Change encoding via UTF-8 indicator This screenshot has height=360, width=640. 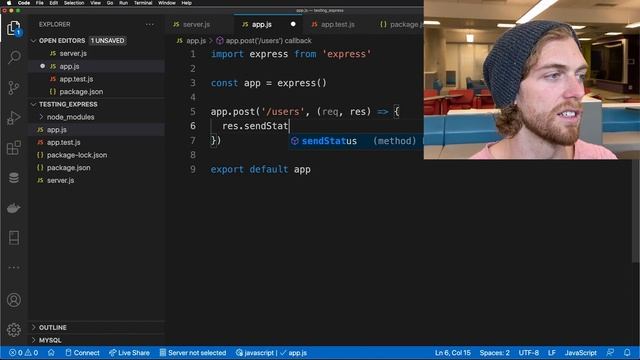(529, 353)
